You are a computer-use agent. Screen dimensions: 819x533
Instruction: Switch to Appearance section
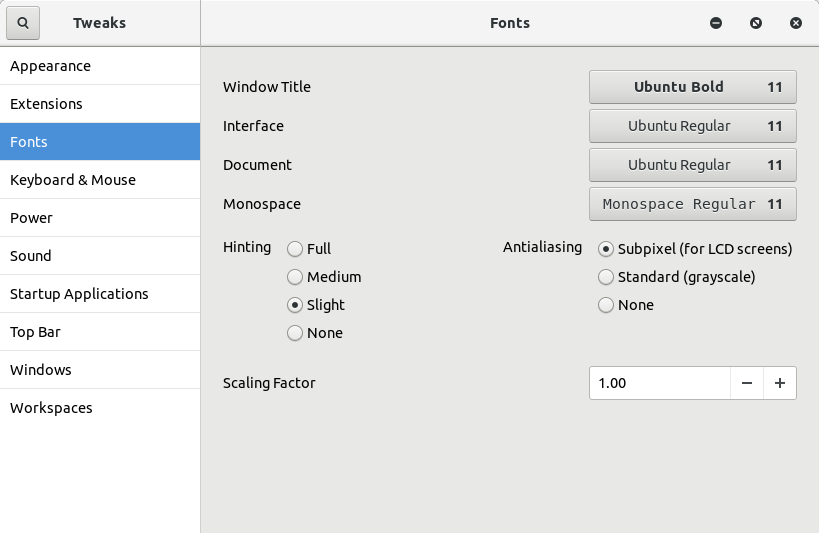click(x=50, y=66)
